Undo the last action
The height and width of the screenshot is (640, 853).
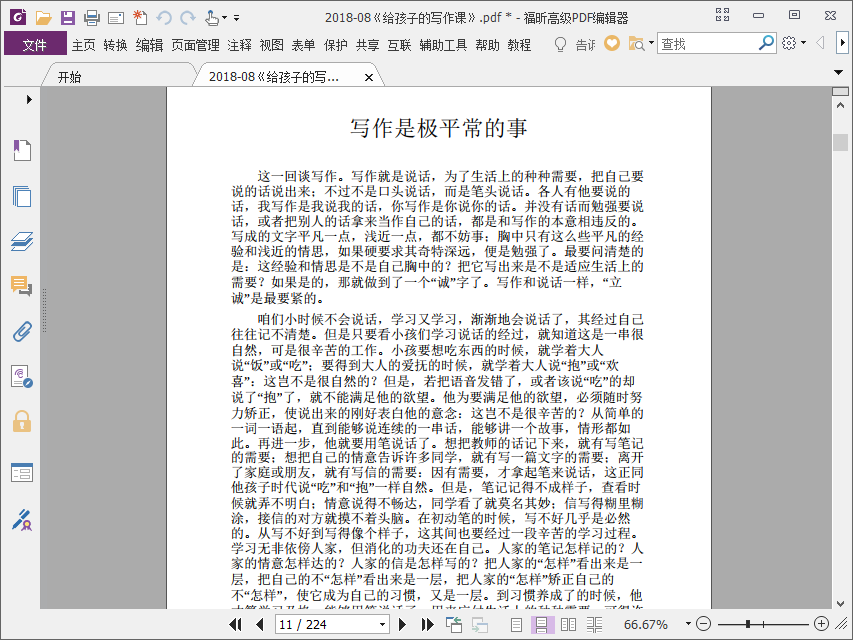[x=164, y=18]
